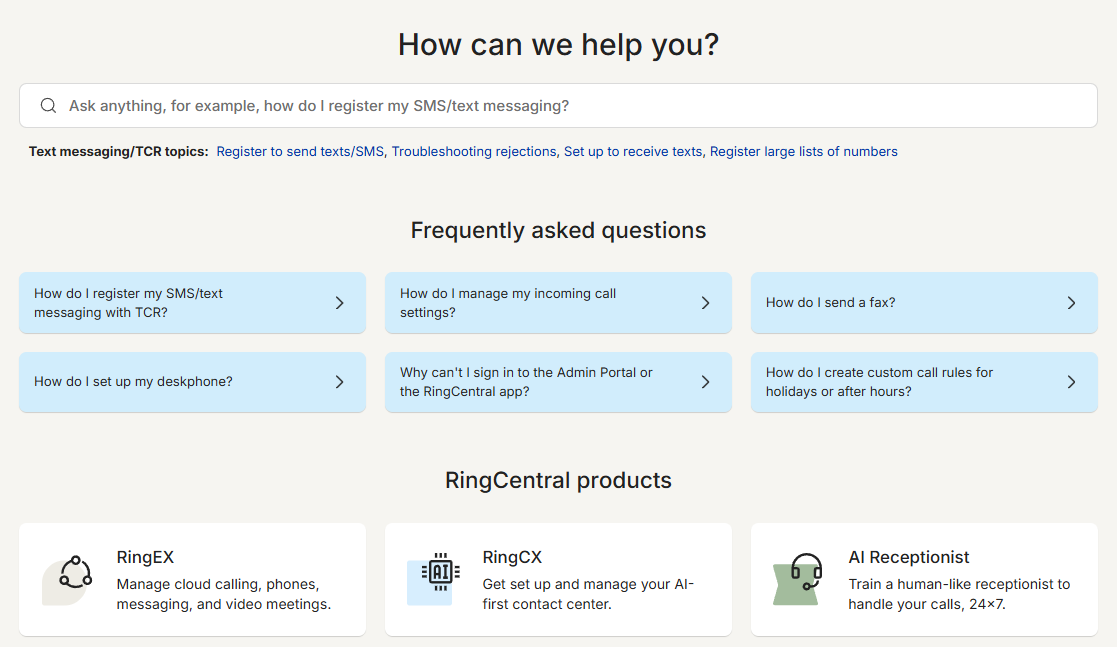Open the incoming call settings chevron
1117x647 pixels.
point(705,303)
